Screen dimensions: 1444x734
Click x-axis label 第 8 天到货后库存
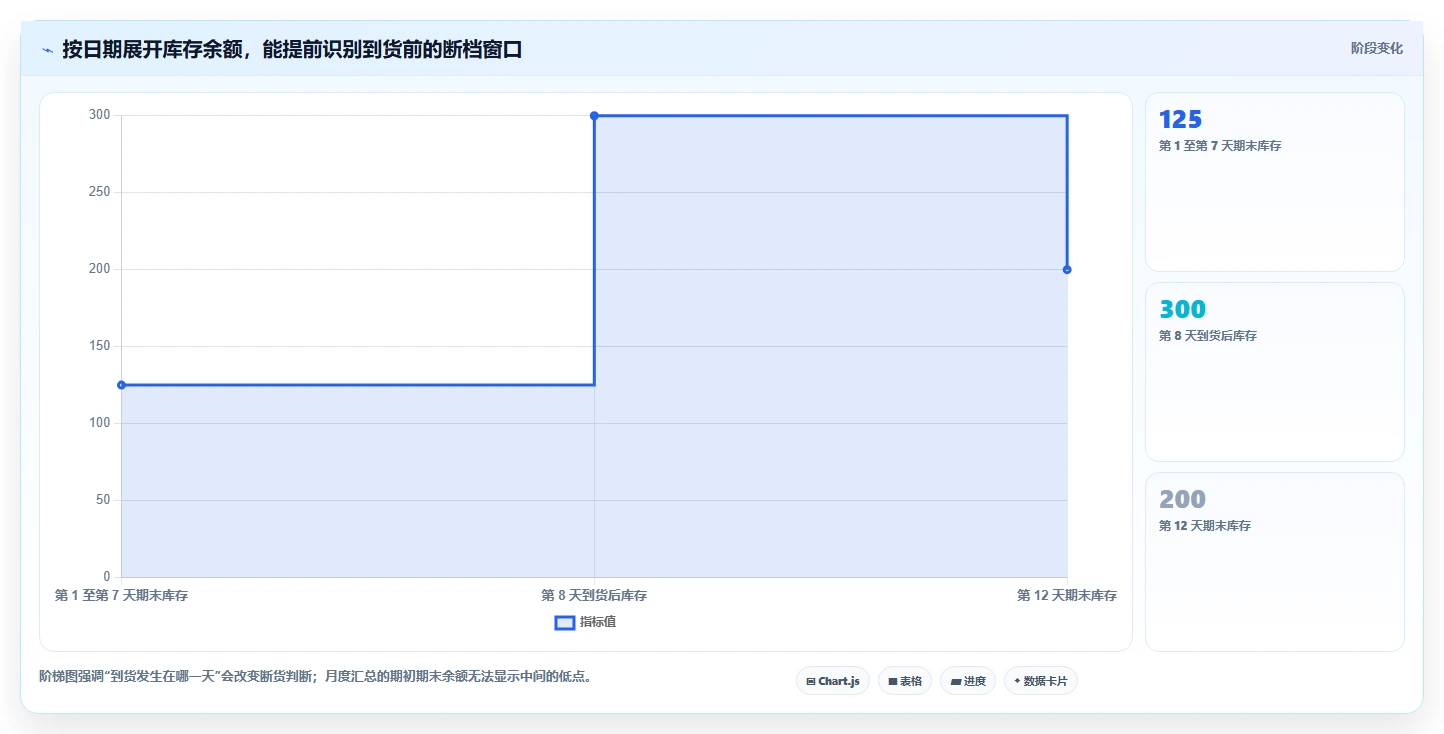pyautogui.click(x=594, y=596)
